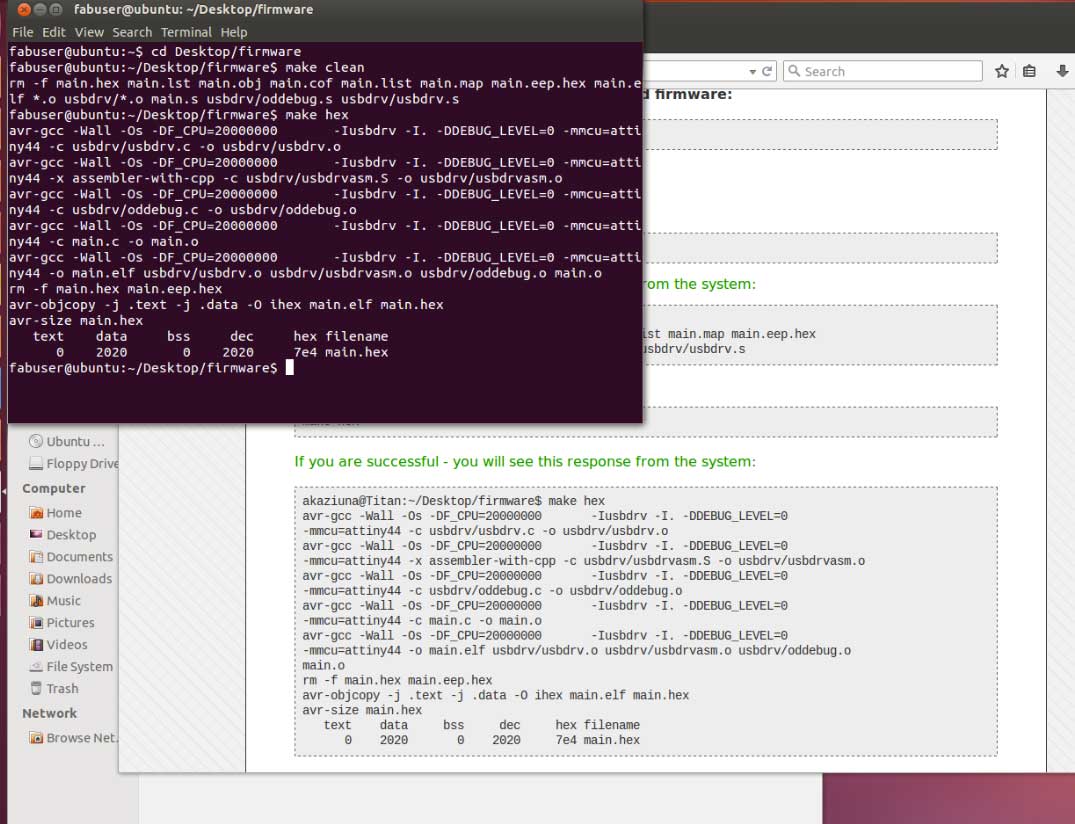Click the browser Search input field
The width and height of the screenshot is (1075, 824).
pyautogui.click(x=883, y=71)
